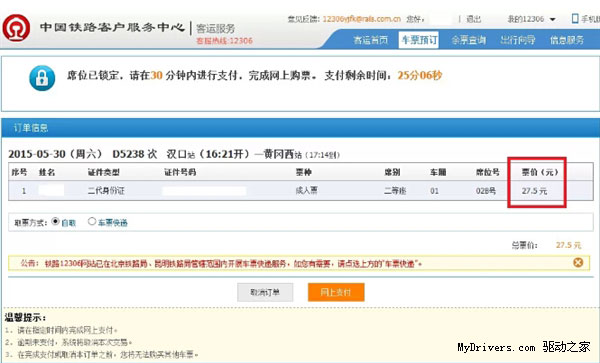This screenshot has height=363, width=600.
Task: Click the 订单信息 section header
Action: click(x=31, y=128)
